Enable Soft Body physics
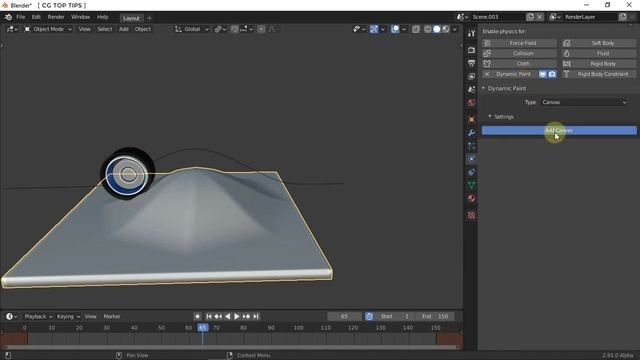 pyautogui.click(x=599, y=43)
